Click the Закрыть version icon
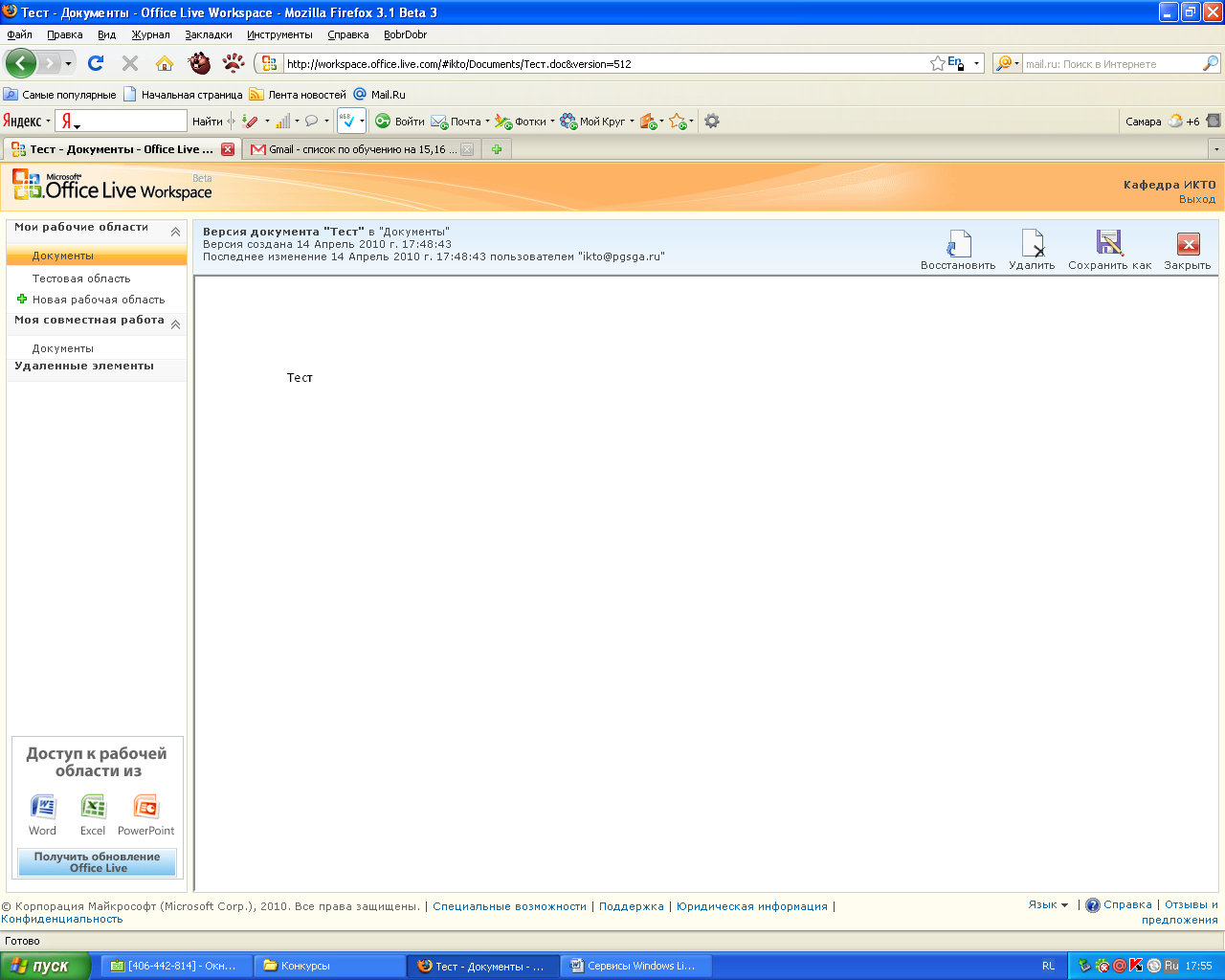This screenshot has height=980, width=1225. pos(1188,244)
